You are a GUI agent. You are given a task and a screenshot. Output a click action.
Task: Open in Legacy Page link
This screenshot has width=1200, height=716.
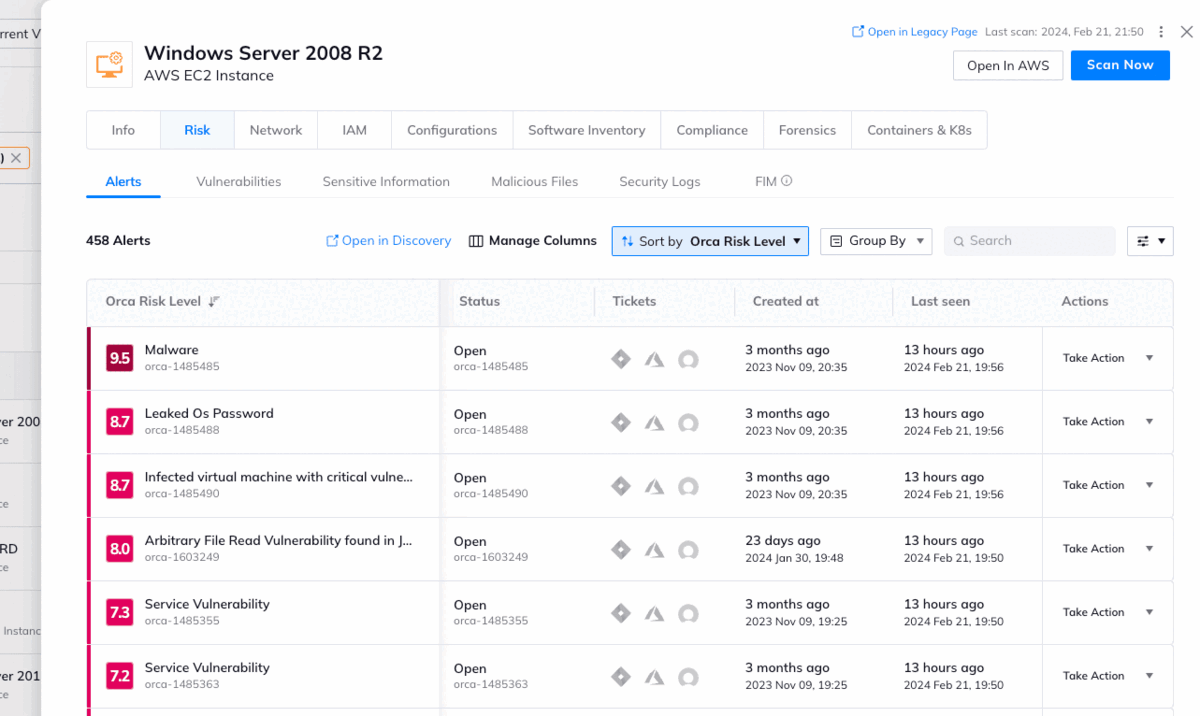coord(914,32)
